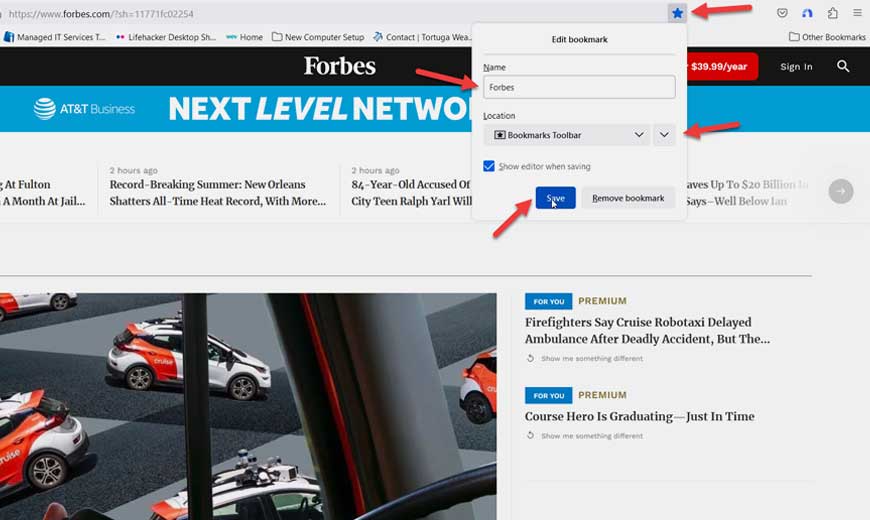Open the Up To $20 Billion headline
Screen dimensions: 870x520
[746, 193]
